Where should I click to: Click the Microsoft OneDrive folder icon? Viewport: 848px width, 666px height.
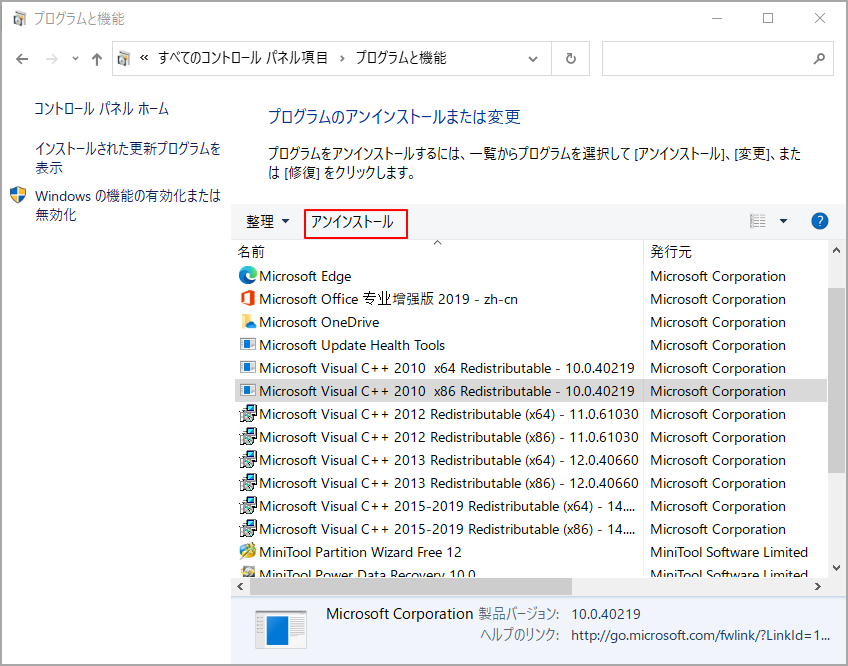click(248, 321)
